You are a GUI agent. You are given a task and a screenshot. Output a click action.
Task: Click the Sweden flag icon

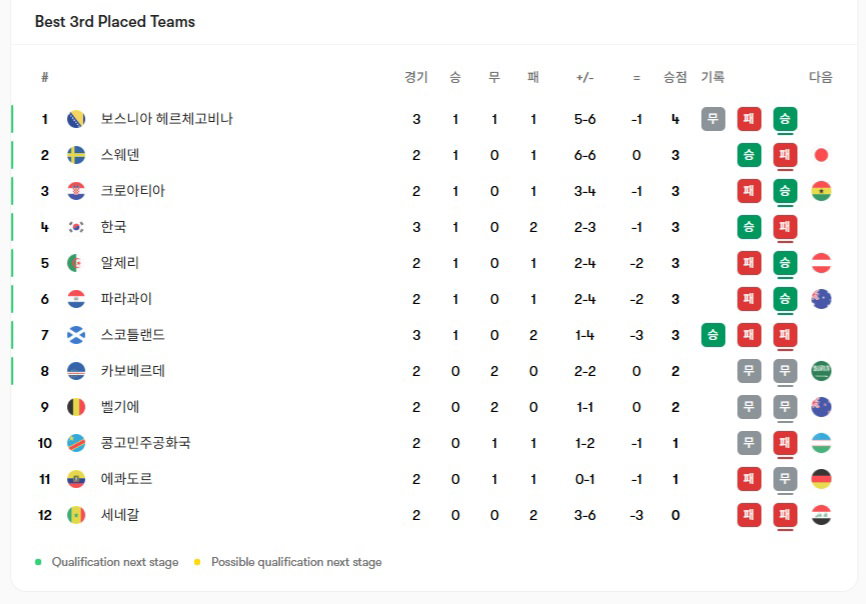point(76,155)
